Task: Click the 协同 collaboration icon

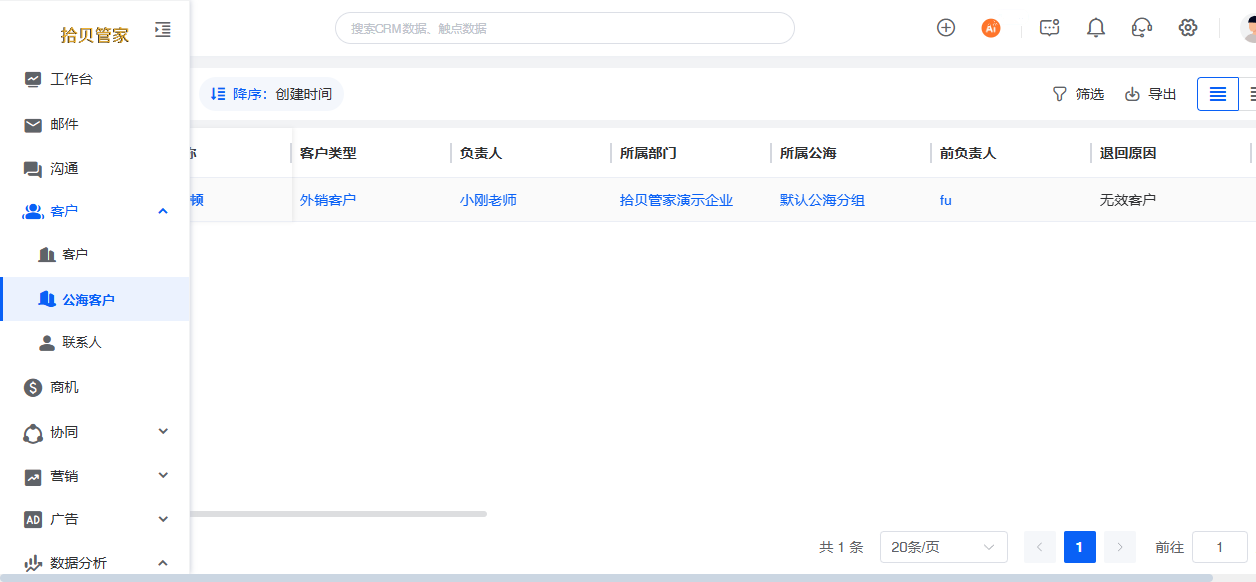Action: point(33,433)
